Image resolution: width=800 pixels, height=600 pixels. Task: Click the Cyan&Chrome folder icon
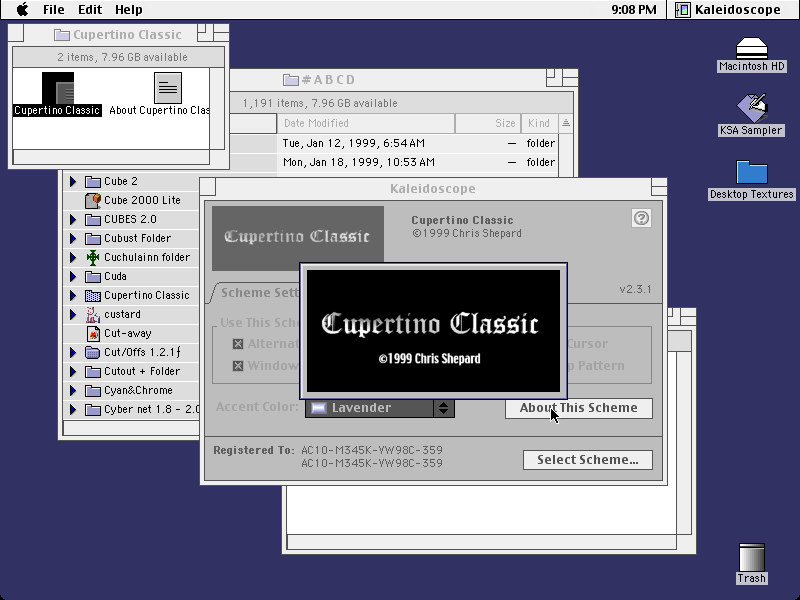(x=93, y=391)
